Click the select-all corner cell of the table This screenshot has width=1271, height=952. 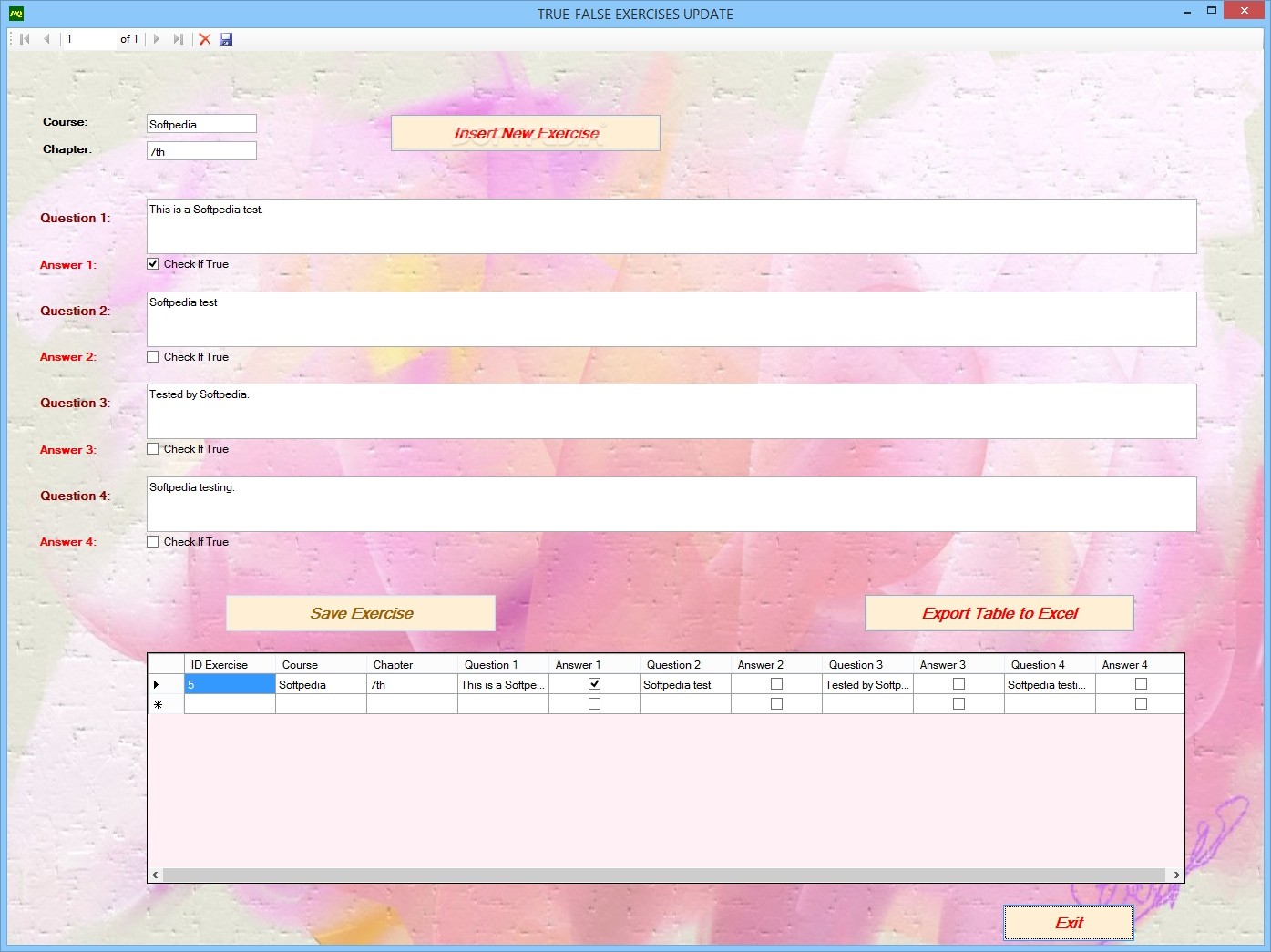pos(166,664)
